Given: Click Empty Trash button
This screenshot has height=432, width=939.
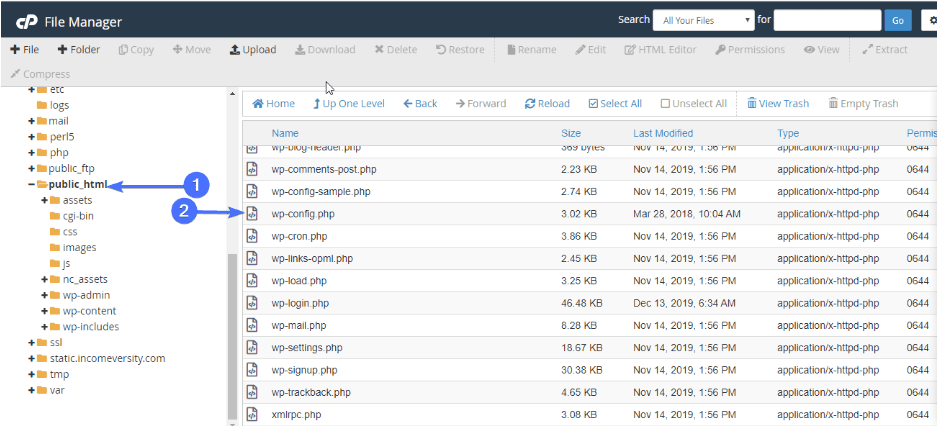Looking at the screenshot, I should click(x=864, y=104).
